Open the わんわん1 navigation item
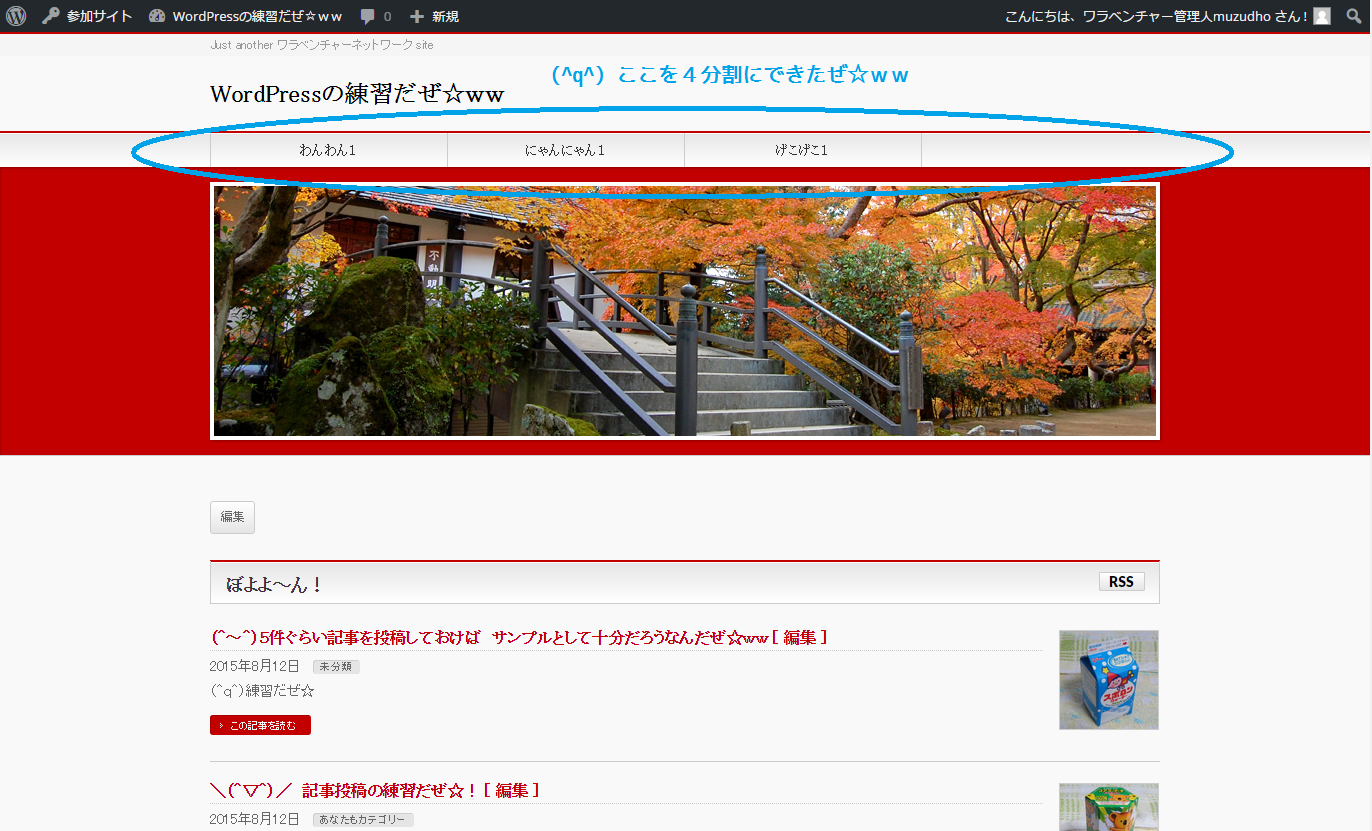Viewport: 1372px width, 831px height. click(x=328, y=150)
